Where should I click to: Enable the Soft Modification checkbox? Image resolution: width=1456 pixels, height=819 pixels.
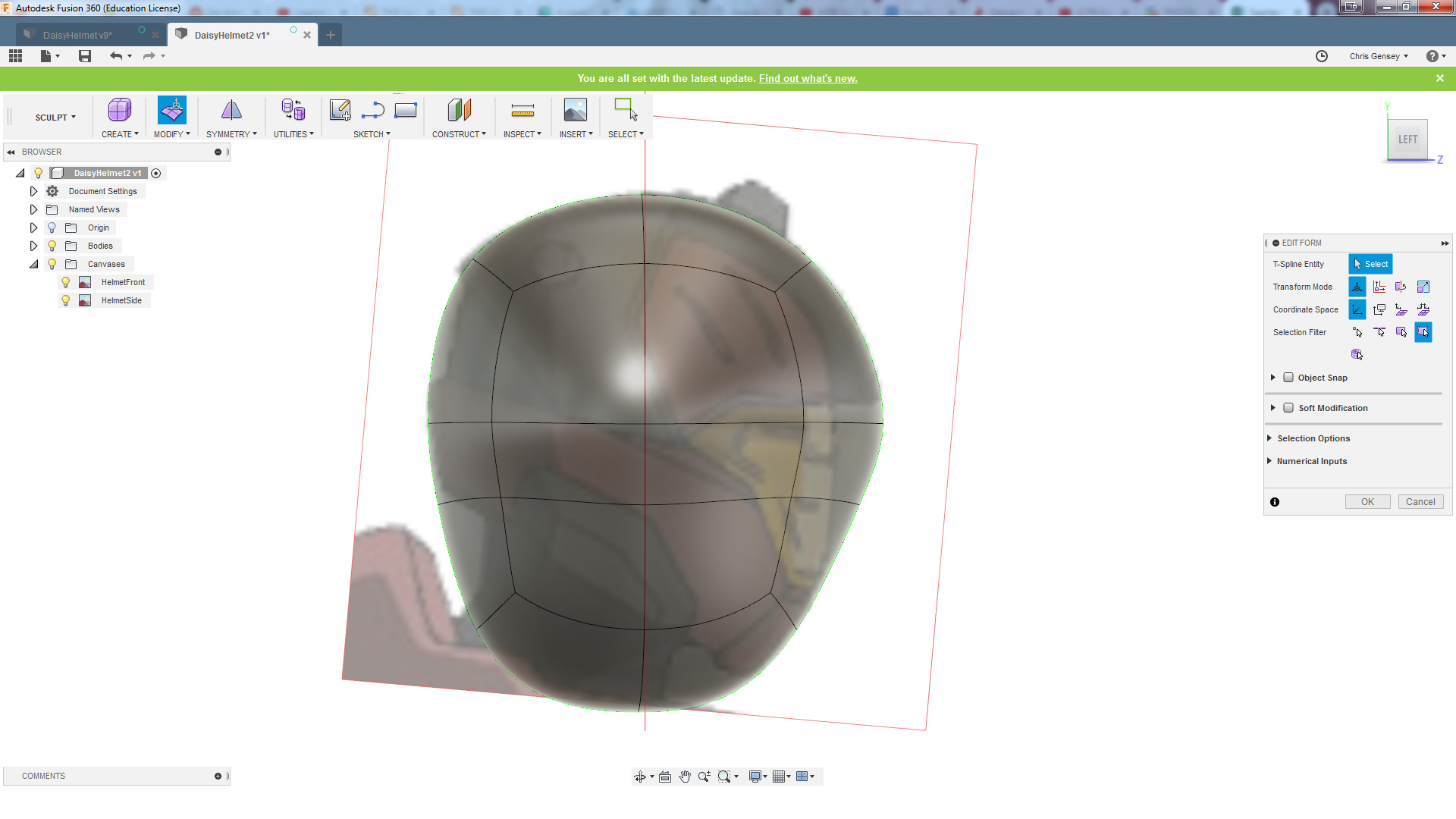(x=1288, y=408)
